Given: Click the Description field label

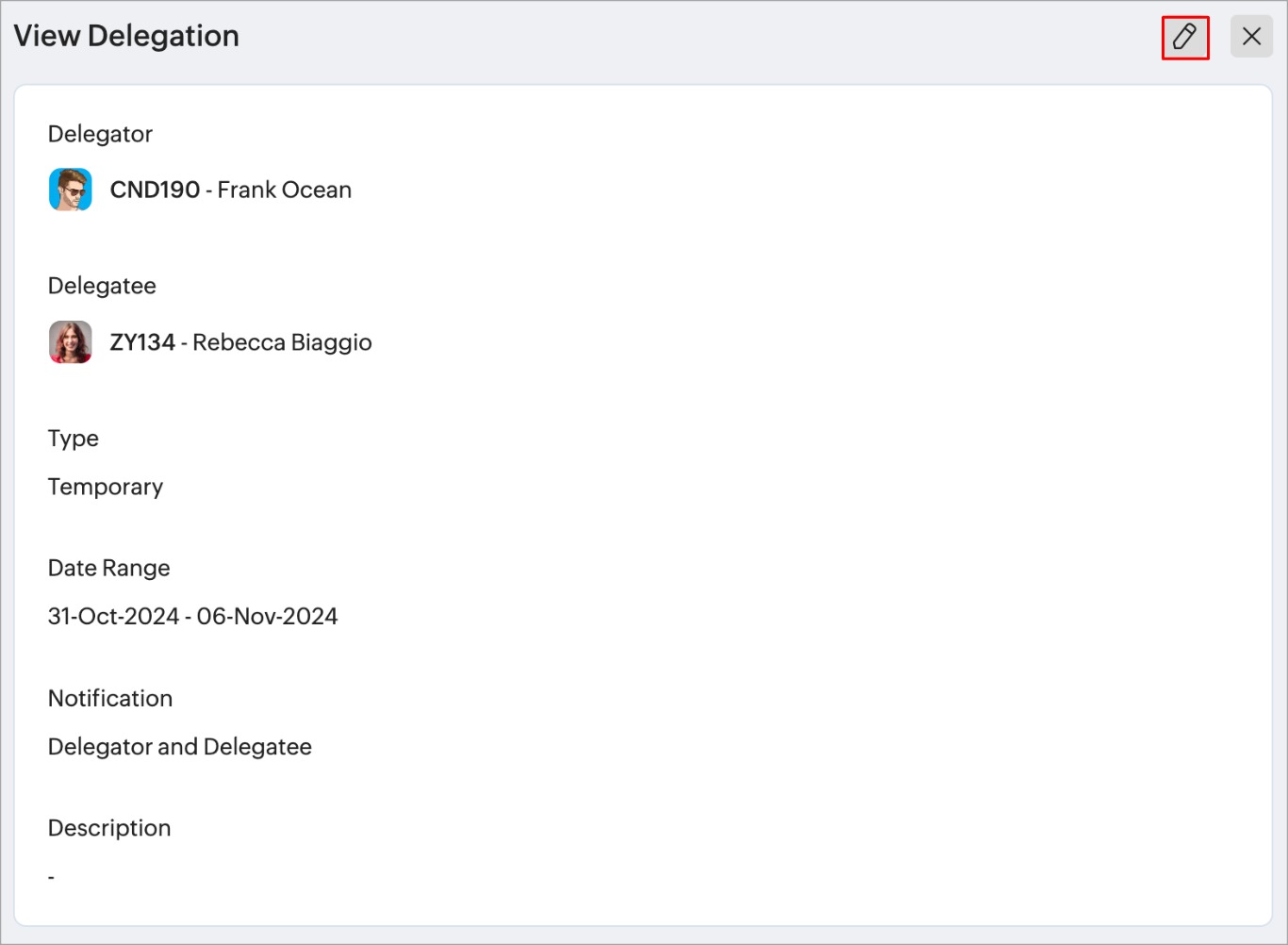Looking at the screenshot, I should coord(109,828).
